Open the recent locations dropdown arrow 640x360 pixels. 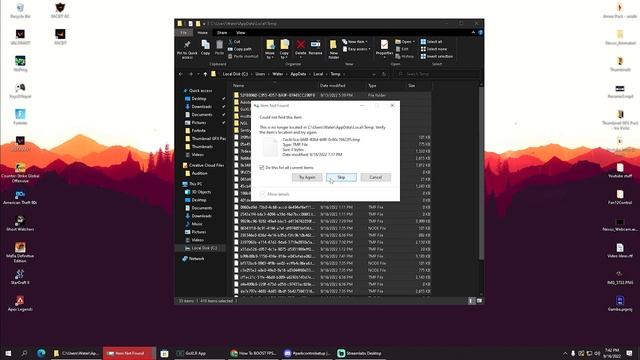coord(198,74)
